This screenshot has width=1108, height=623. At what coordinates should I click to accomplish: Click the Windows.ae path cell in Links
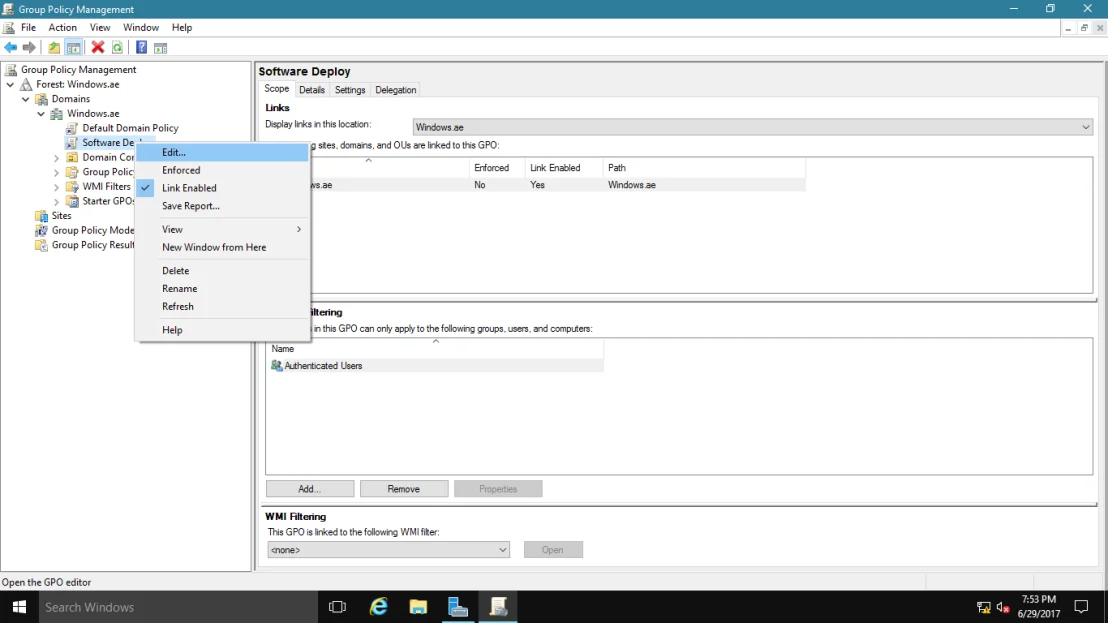pyautogui.click(x=632, y=185)
